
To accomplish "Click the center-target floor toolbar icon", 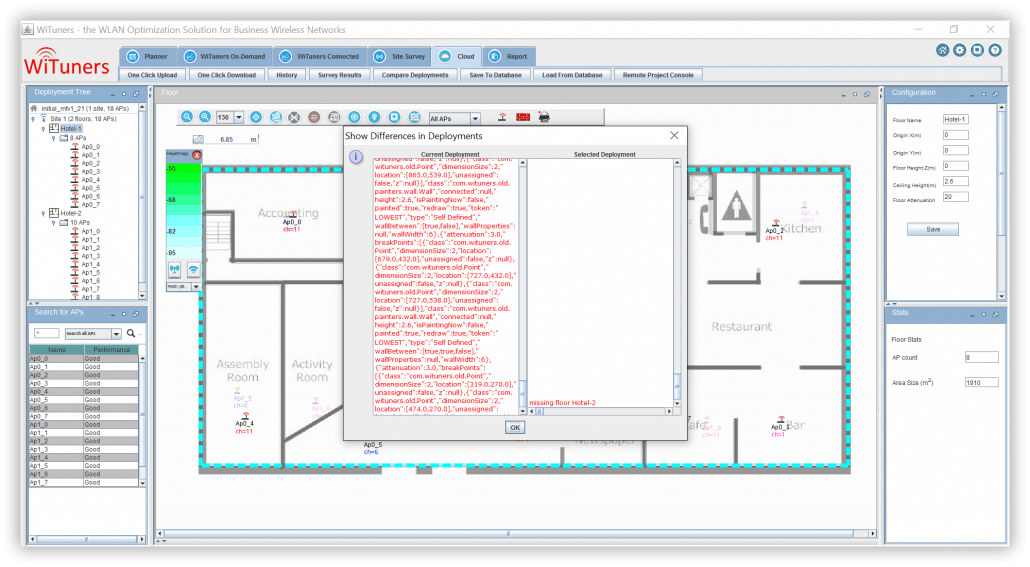I will click(256, 117).
